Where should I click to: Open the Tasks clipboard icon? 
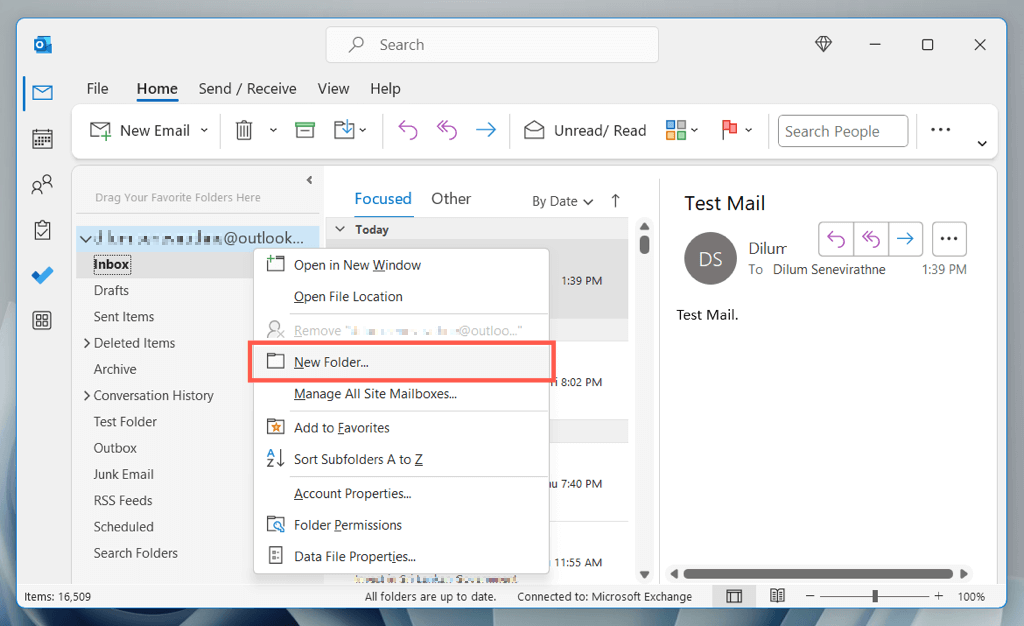click(x=42, y=229)
